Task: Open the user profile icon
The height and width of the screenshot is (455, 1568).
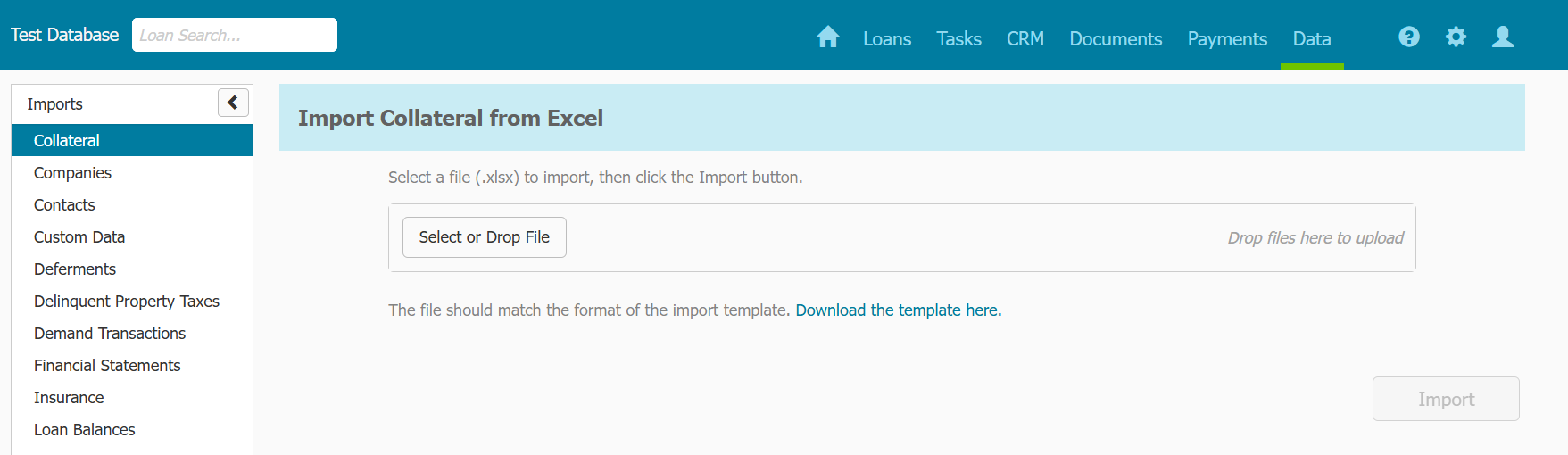Action: pyautogui.click(x=1503, y=37)
